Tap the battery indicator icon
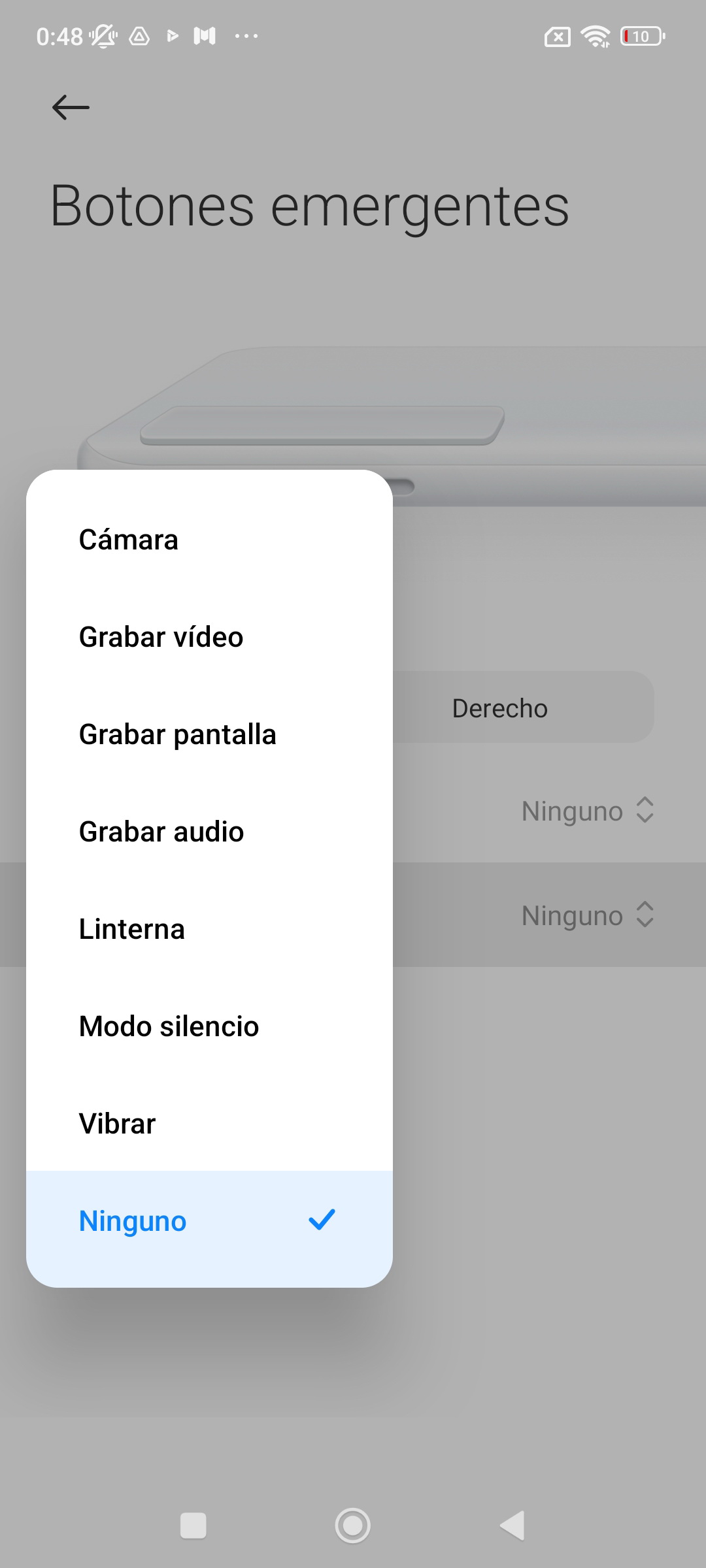 (x=643, y=36)
